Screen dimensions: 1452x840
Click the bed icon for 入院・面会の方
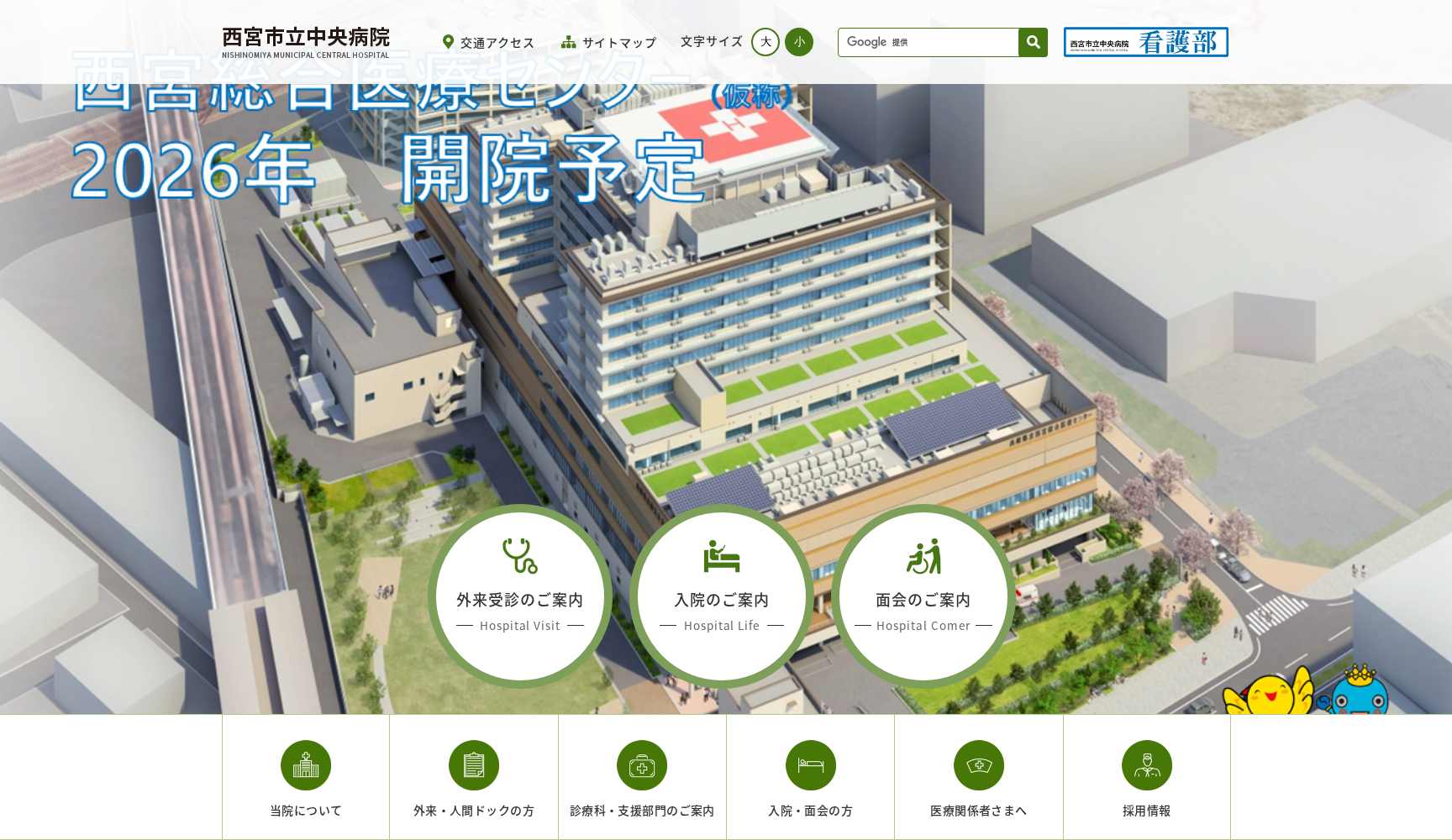click(809, 765)
